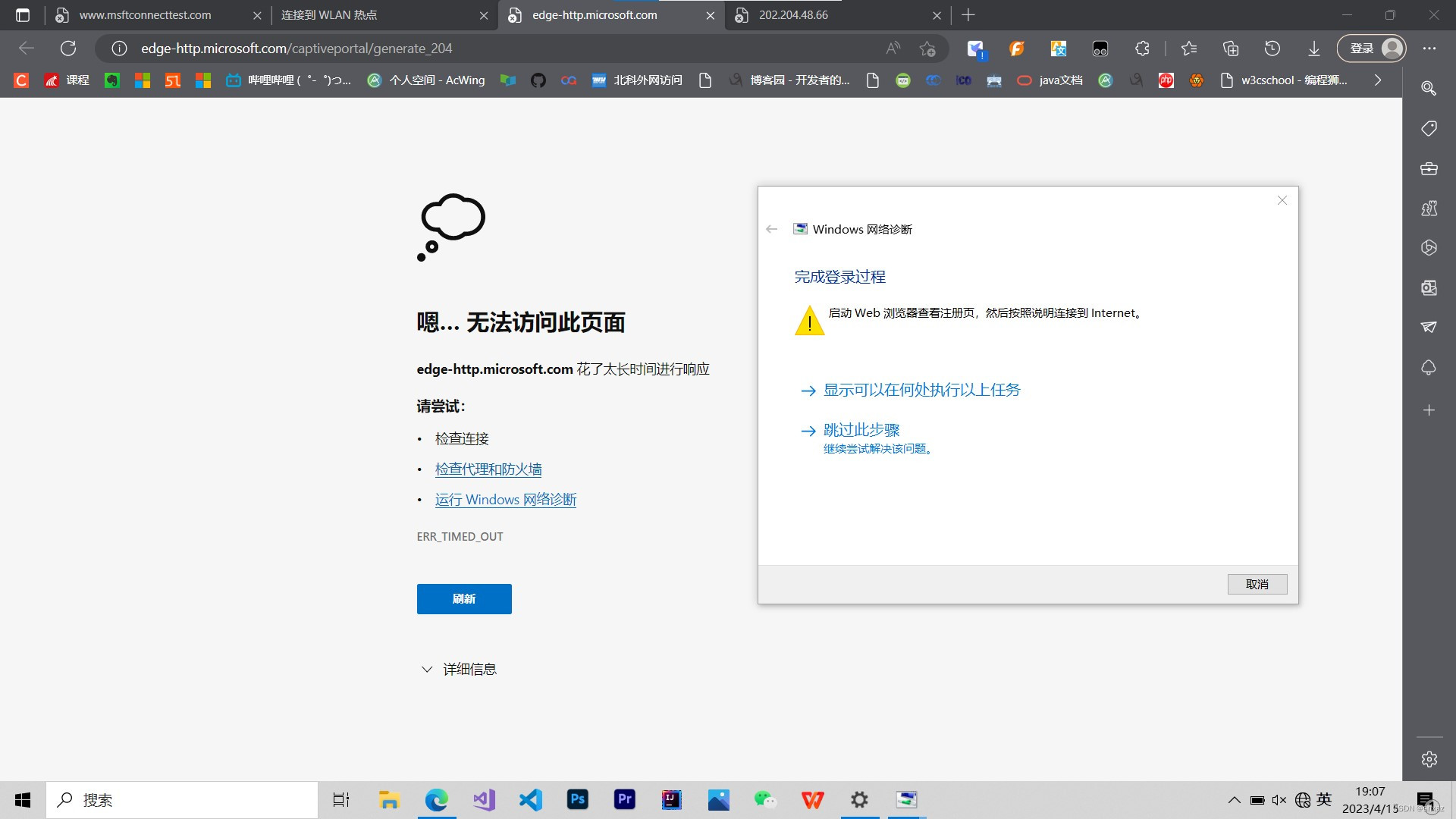Open the sidebar Tools briefcase icon

(x=1429, y=168)
